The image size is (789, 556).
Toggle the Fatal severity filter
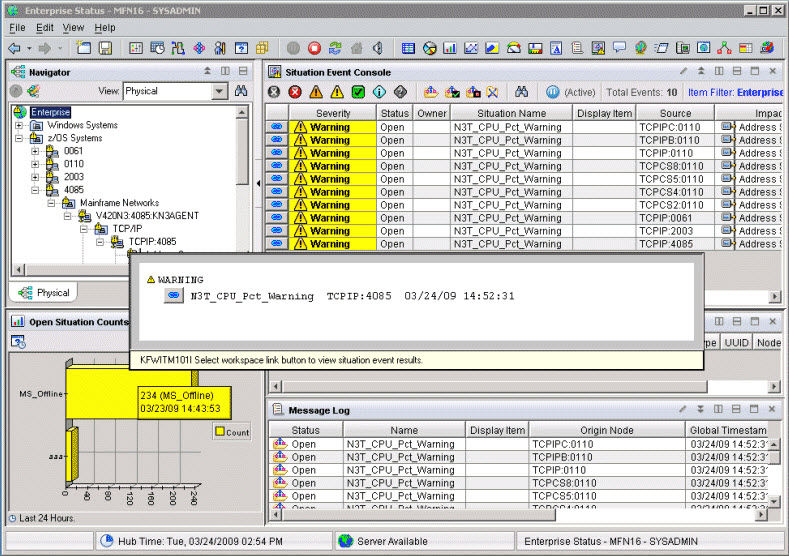[274, 92]
